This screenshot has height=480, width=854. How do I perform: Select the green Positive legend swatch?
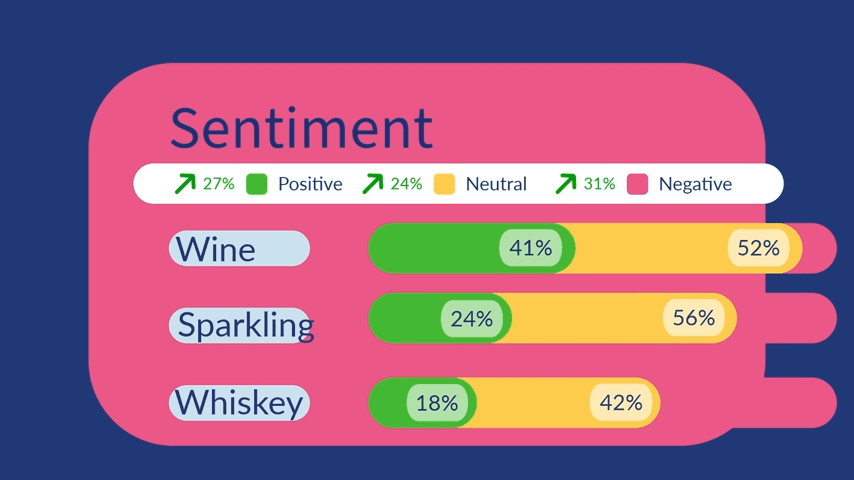257,184
